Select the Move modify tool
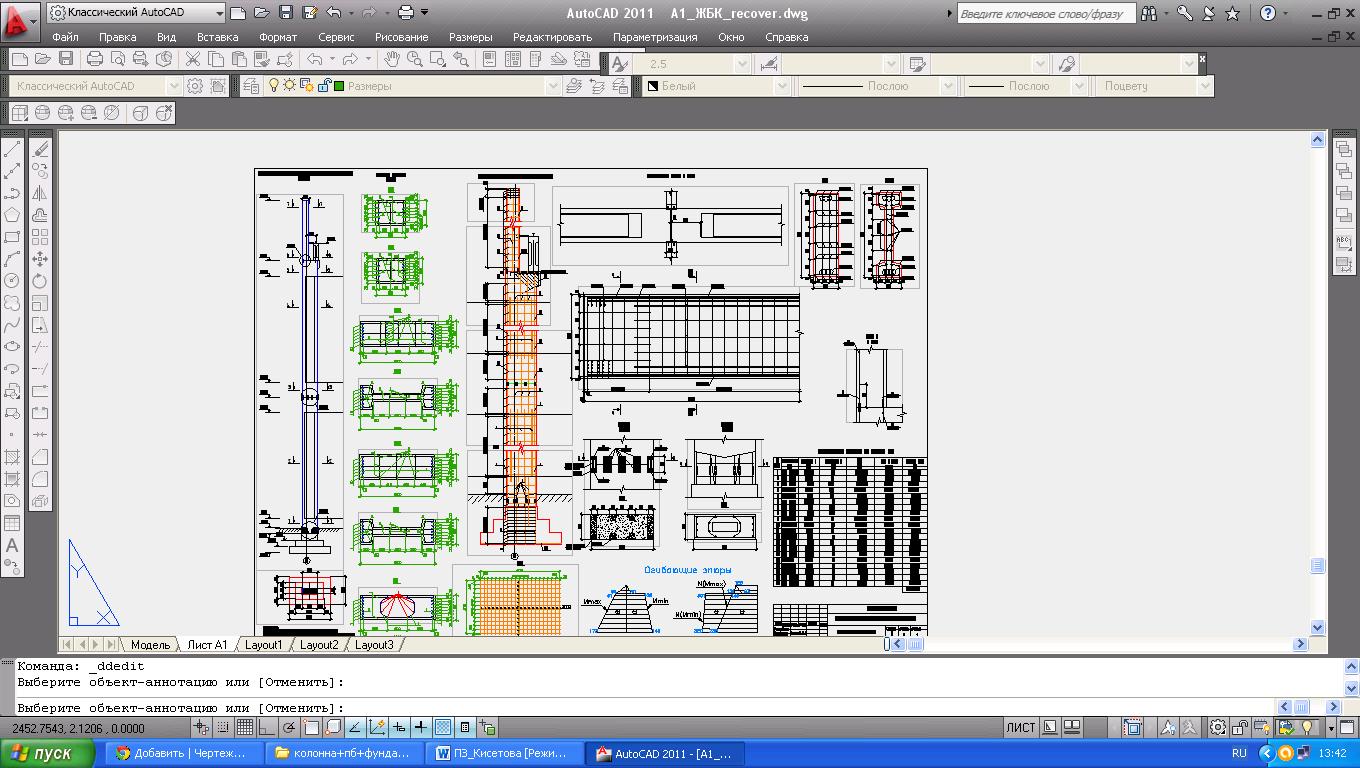The width and height of the screenshot is (1360, 768). click(40, 259)
